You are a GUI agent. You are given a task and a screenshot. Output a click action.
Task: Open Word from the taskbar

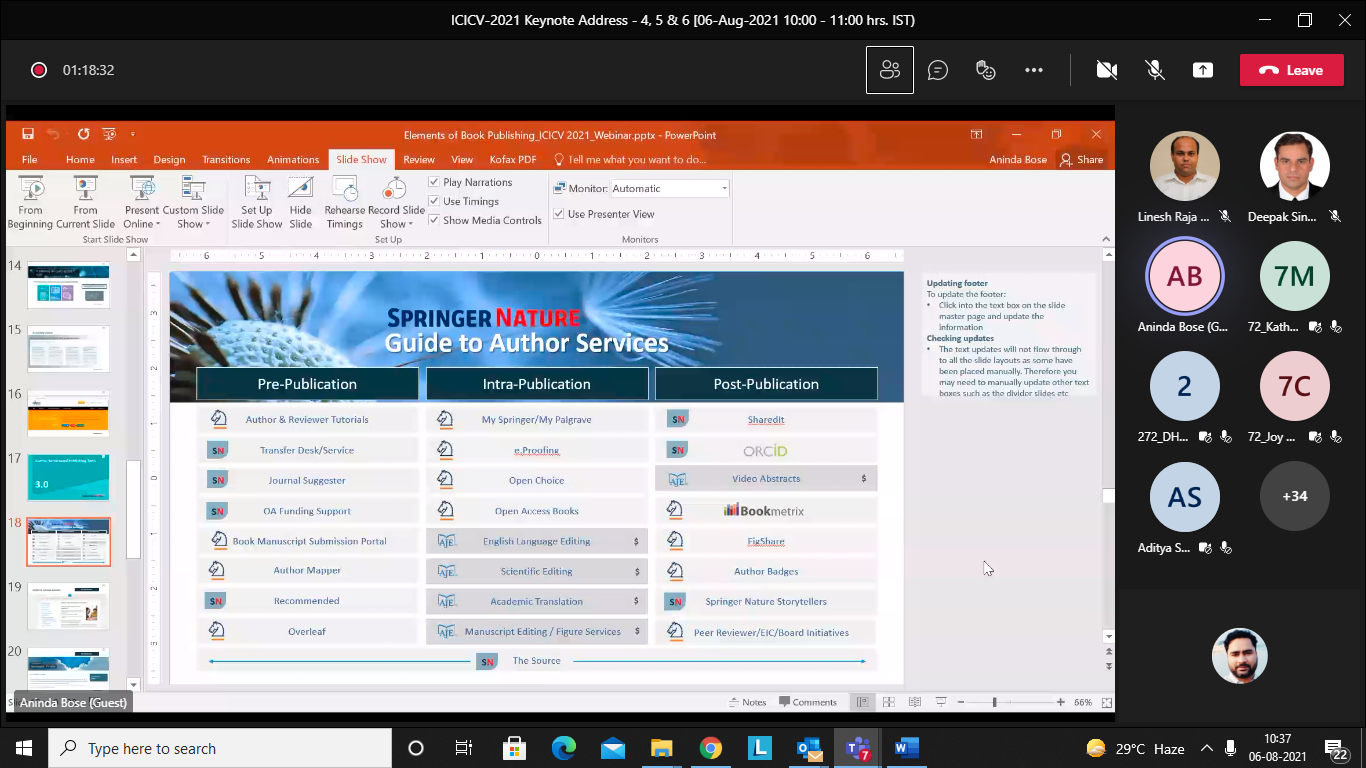[x=907, y=748]
